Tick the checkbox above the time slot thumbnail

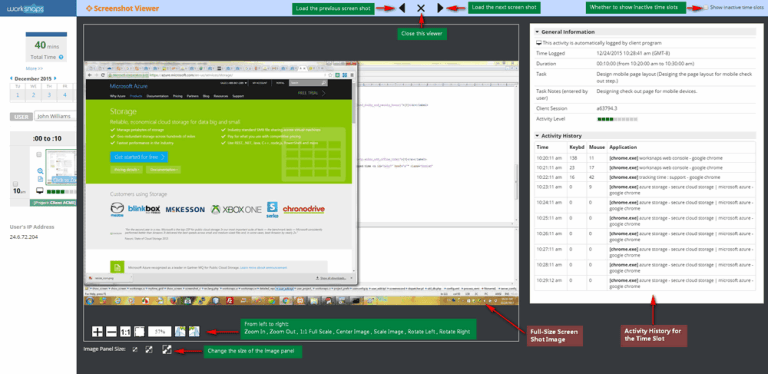pos(39,154)
